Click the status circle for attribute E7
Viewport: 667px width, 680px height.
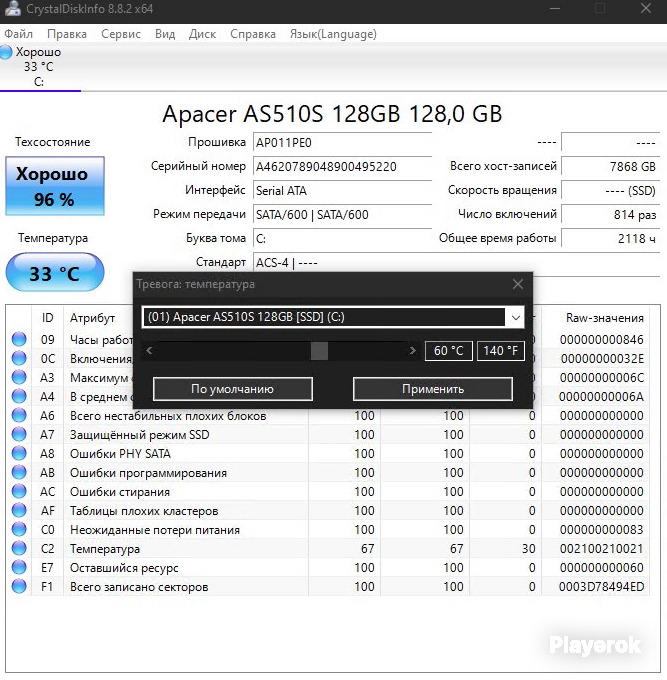(x=19, y=567)
